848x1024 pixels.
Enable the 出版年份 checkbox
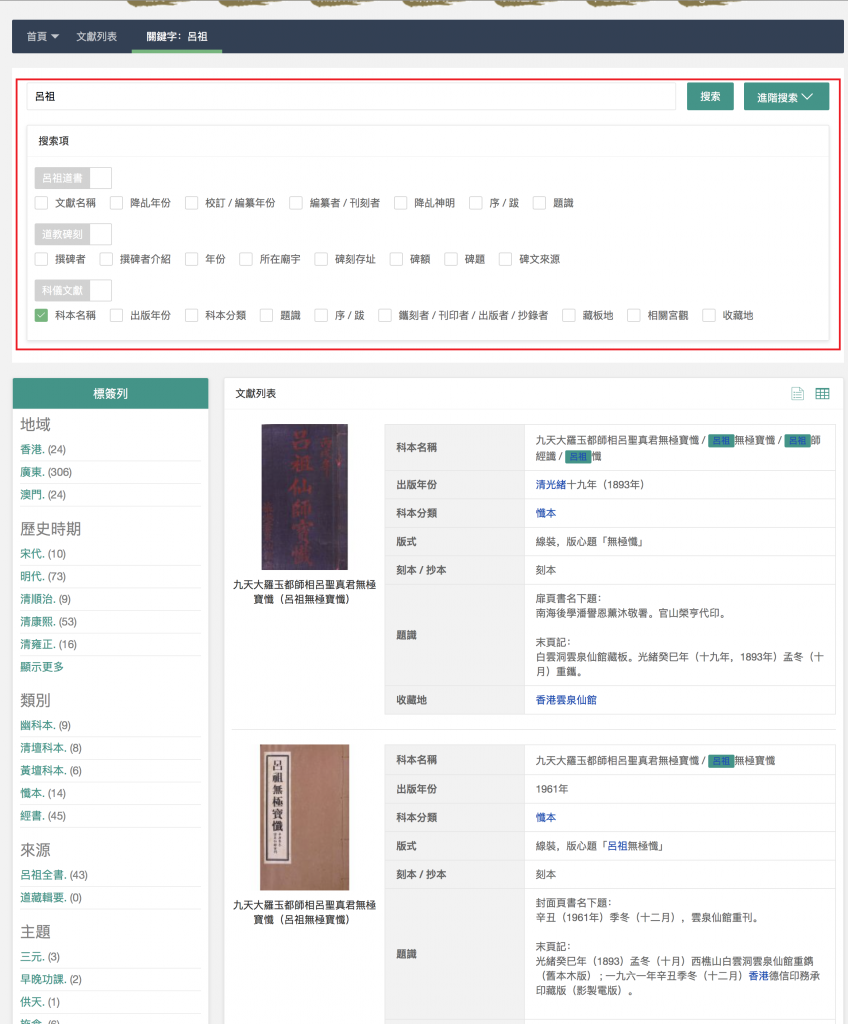117,315
